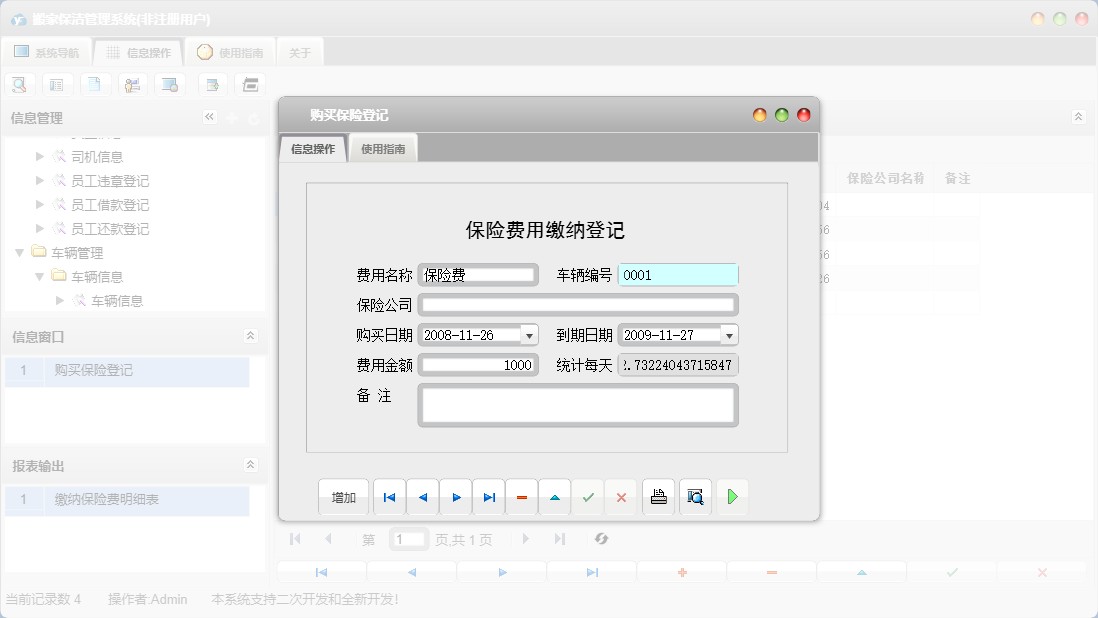Open the 到期日期 date dropdown

tap(729, 334)
